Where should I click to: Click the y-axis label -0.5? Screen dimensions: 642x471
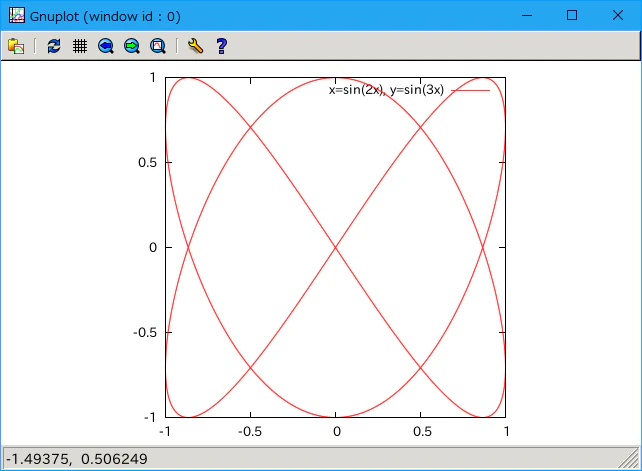(145, 333)
